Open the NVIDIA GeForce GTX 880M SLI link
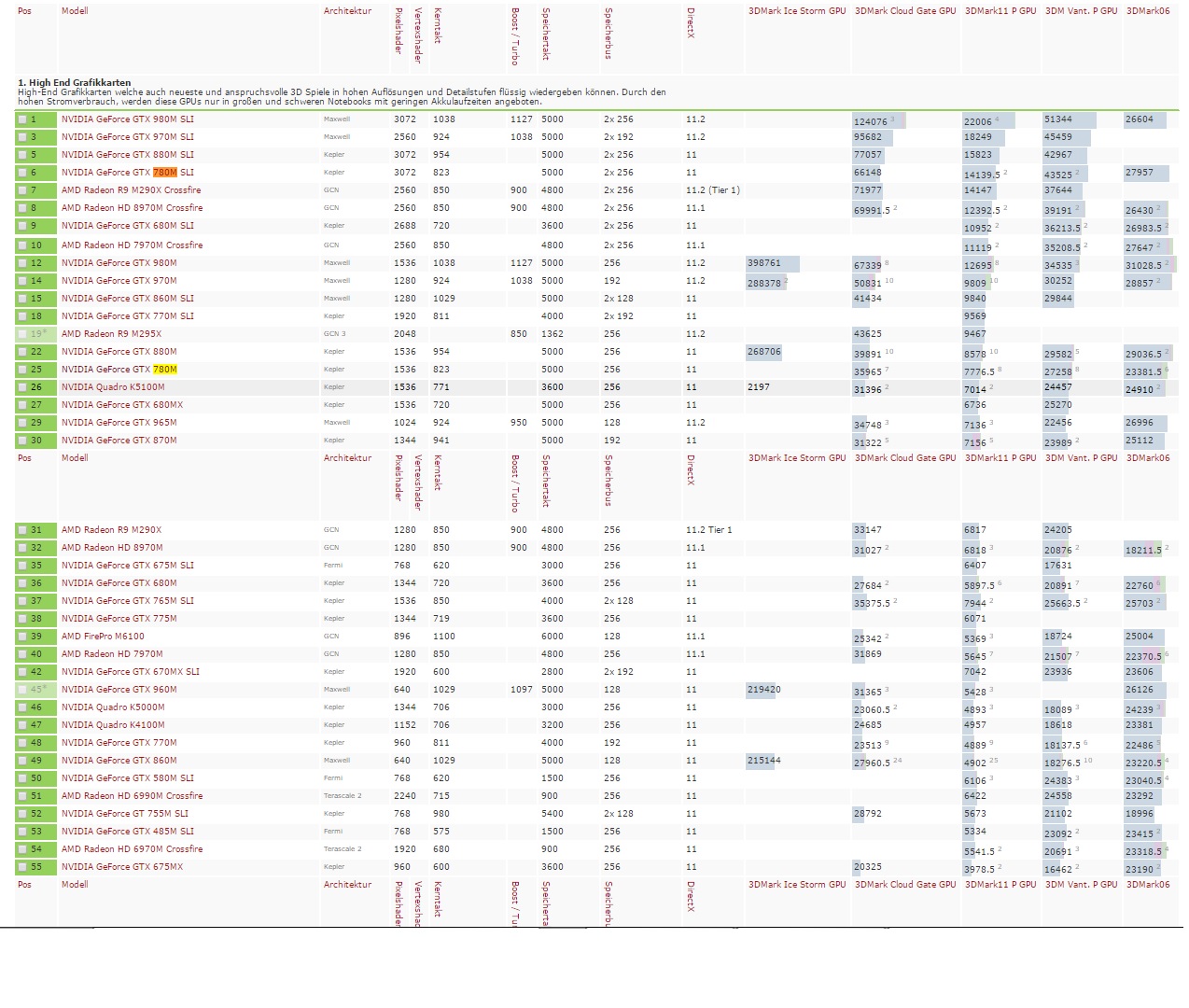This screenshot has height=1008, width=1189. [128, 155]
